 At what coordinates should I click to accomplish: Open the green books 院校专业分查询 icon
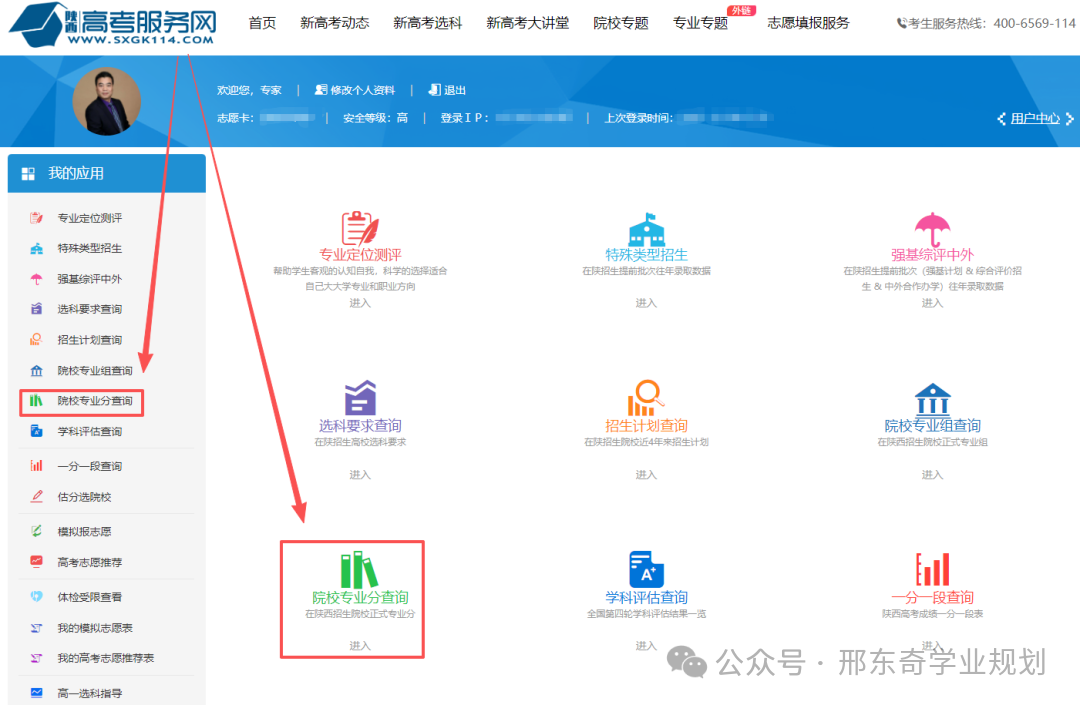[x=360, y=569]
